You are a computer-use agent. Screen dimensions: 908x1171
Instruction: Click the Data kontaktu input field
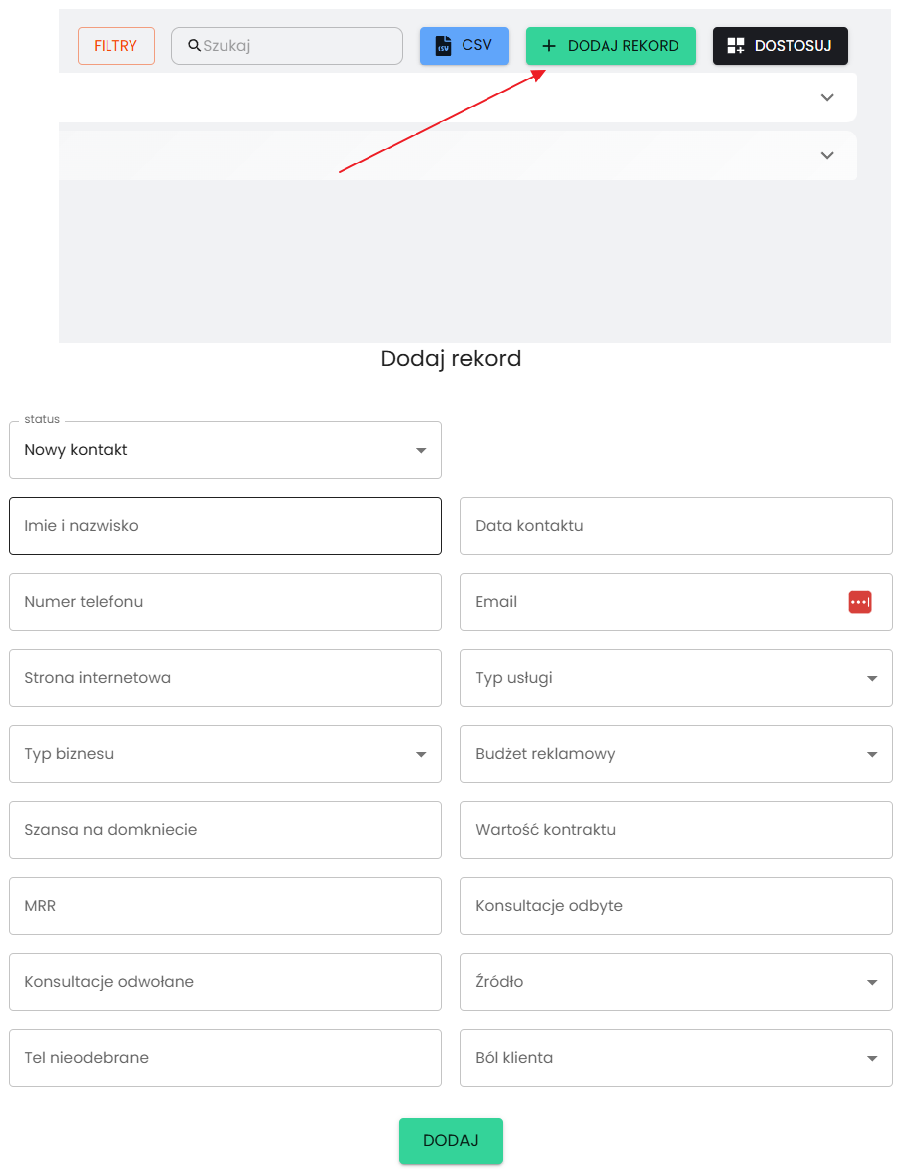click(676, 526)
